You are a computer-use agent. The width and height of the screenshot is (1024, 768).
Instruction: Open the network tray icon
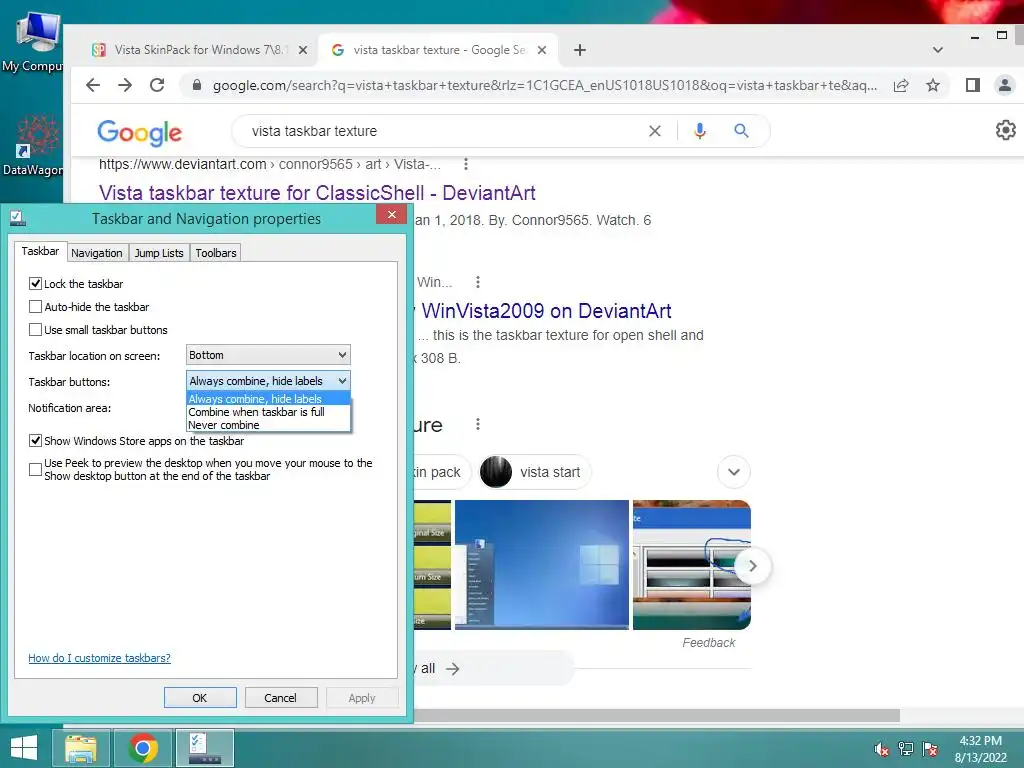[x=906, y=749]
